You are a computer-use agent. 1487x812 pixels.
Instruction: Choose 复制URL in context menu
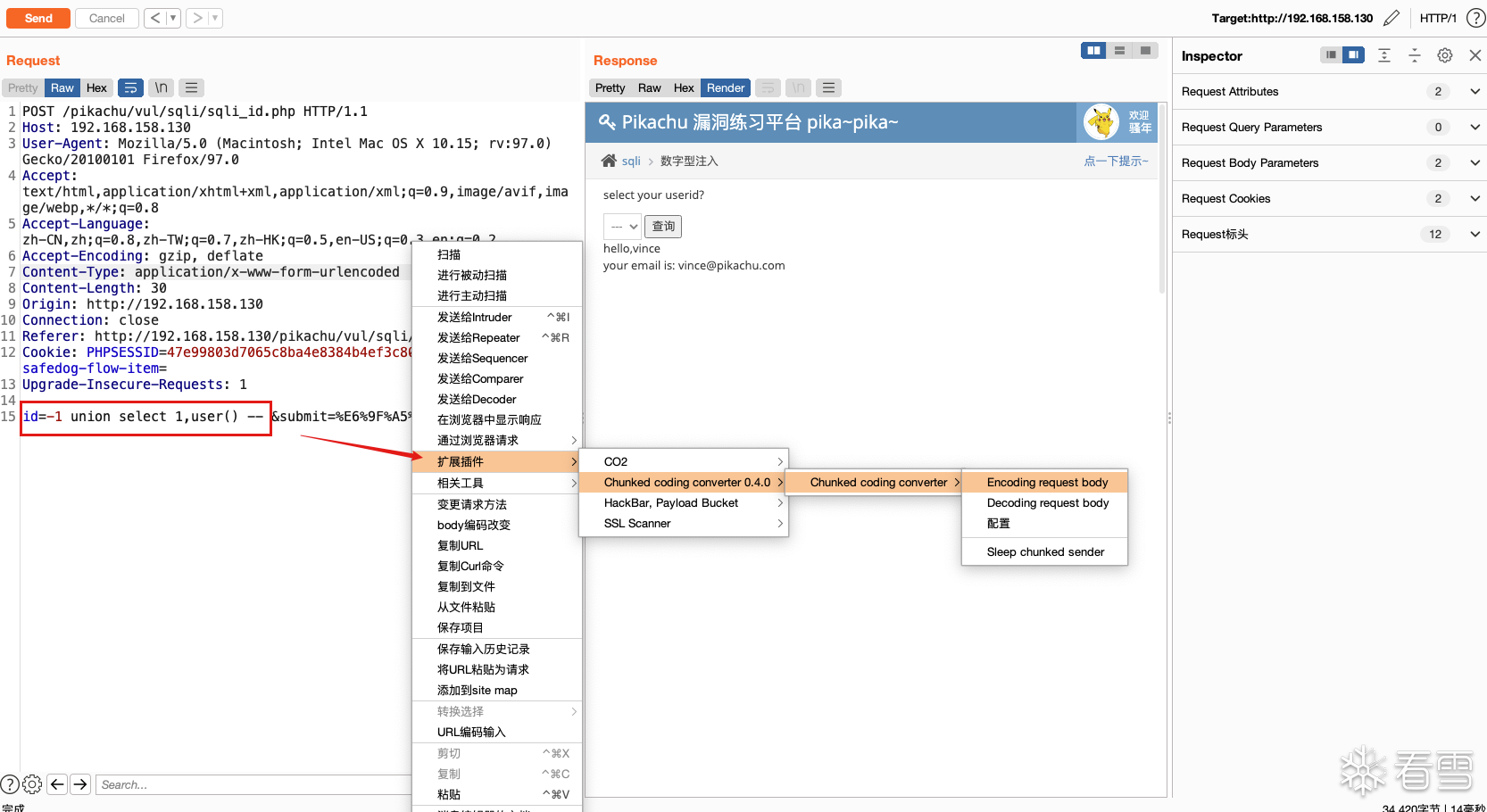click(497, 545)
